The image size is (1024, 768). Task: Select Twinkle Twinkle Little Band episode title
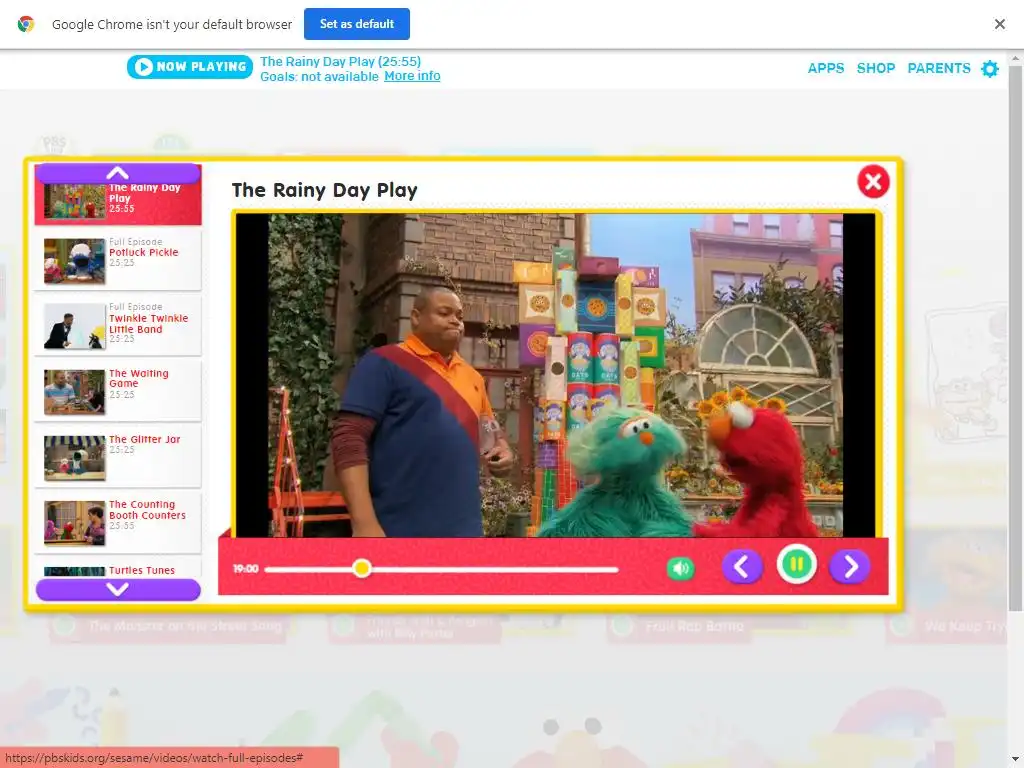(148, 323)
